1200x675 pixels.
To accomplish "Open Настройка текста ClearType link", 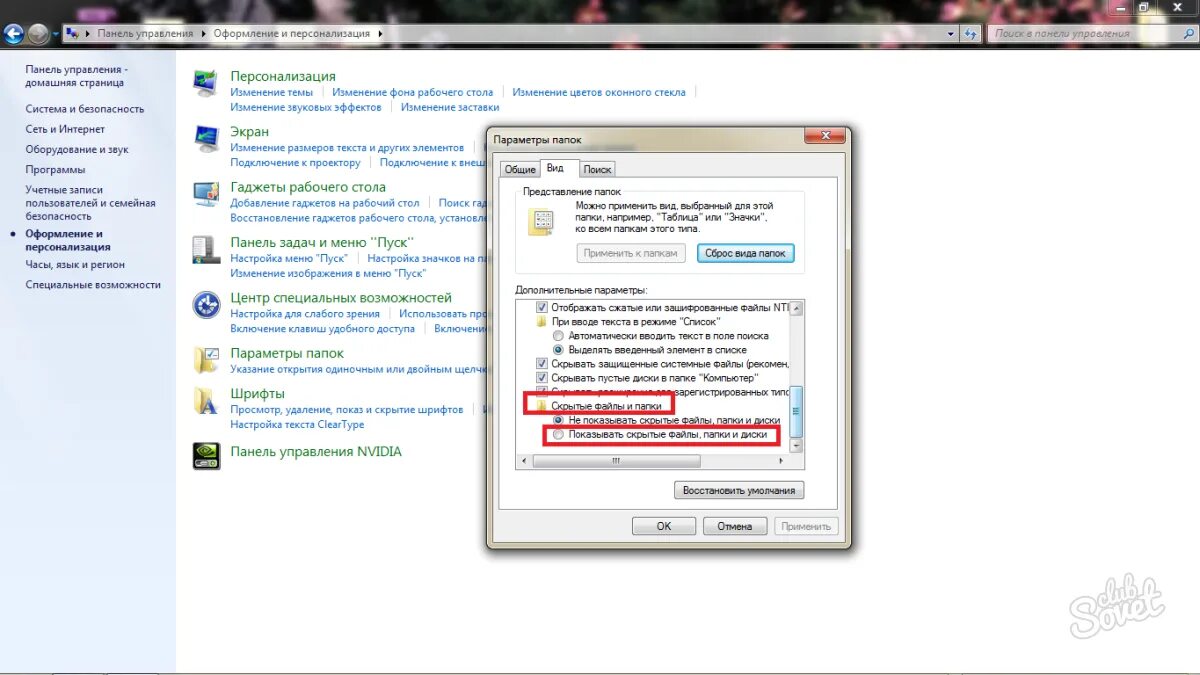I will [297, 424].
